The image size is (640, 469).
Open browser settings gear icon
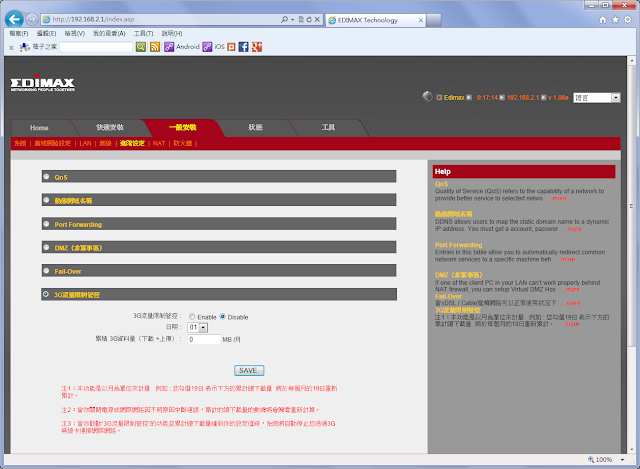[628, 20]
